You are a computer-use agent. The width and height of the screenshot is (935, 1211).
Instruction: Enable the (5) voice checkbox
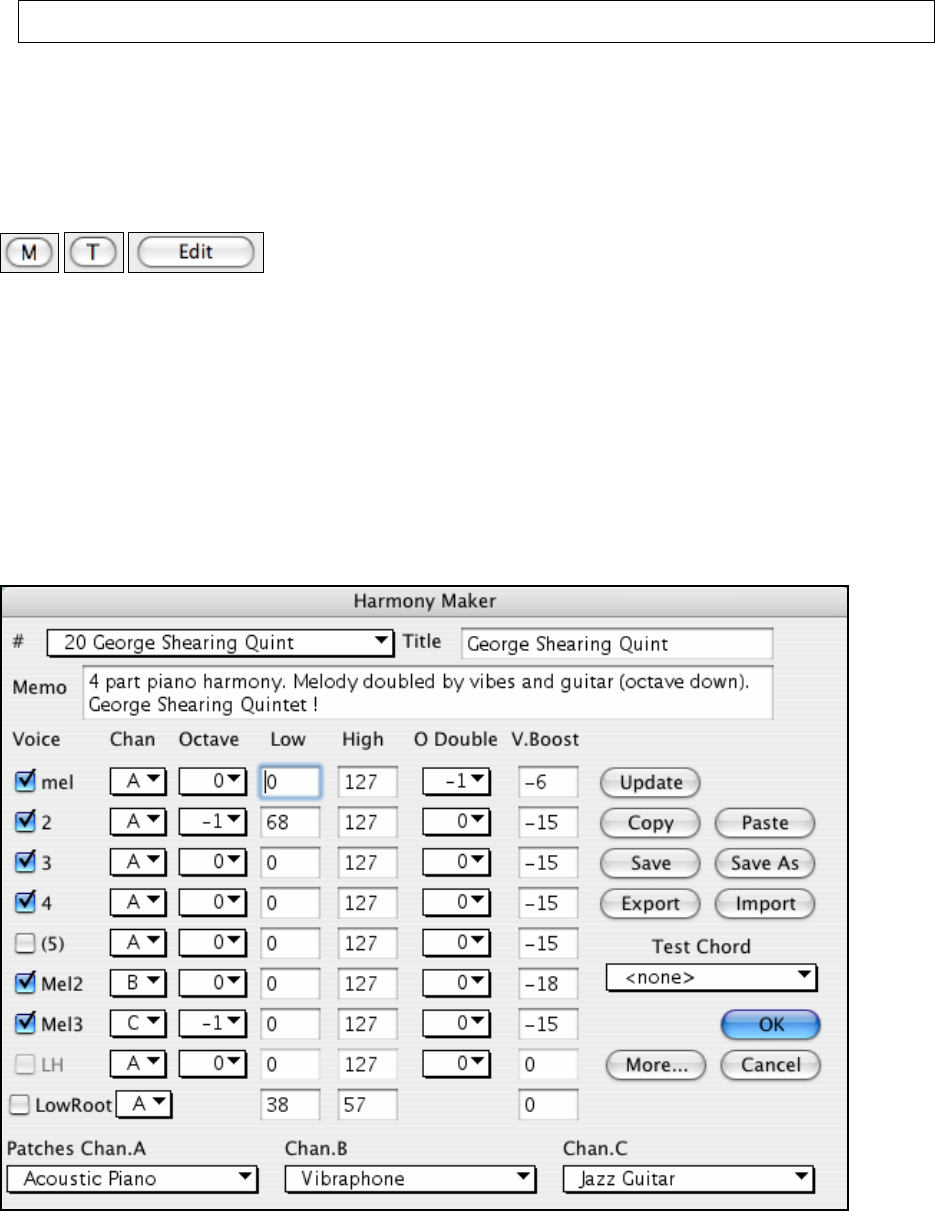pyautogui.click(x=25, y=944)
